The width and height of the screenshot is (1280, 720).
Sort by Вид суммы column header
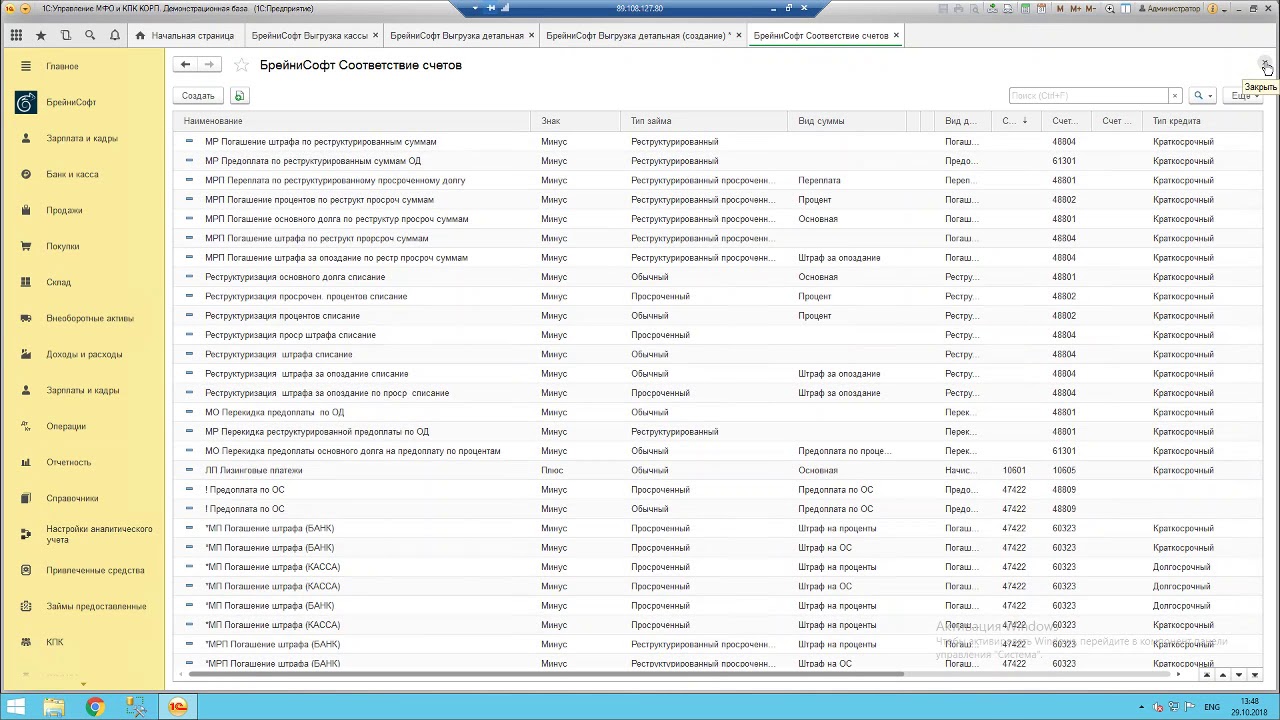(x=847, y=121)
